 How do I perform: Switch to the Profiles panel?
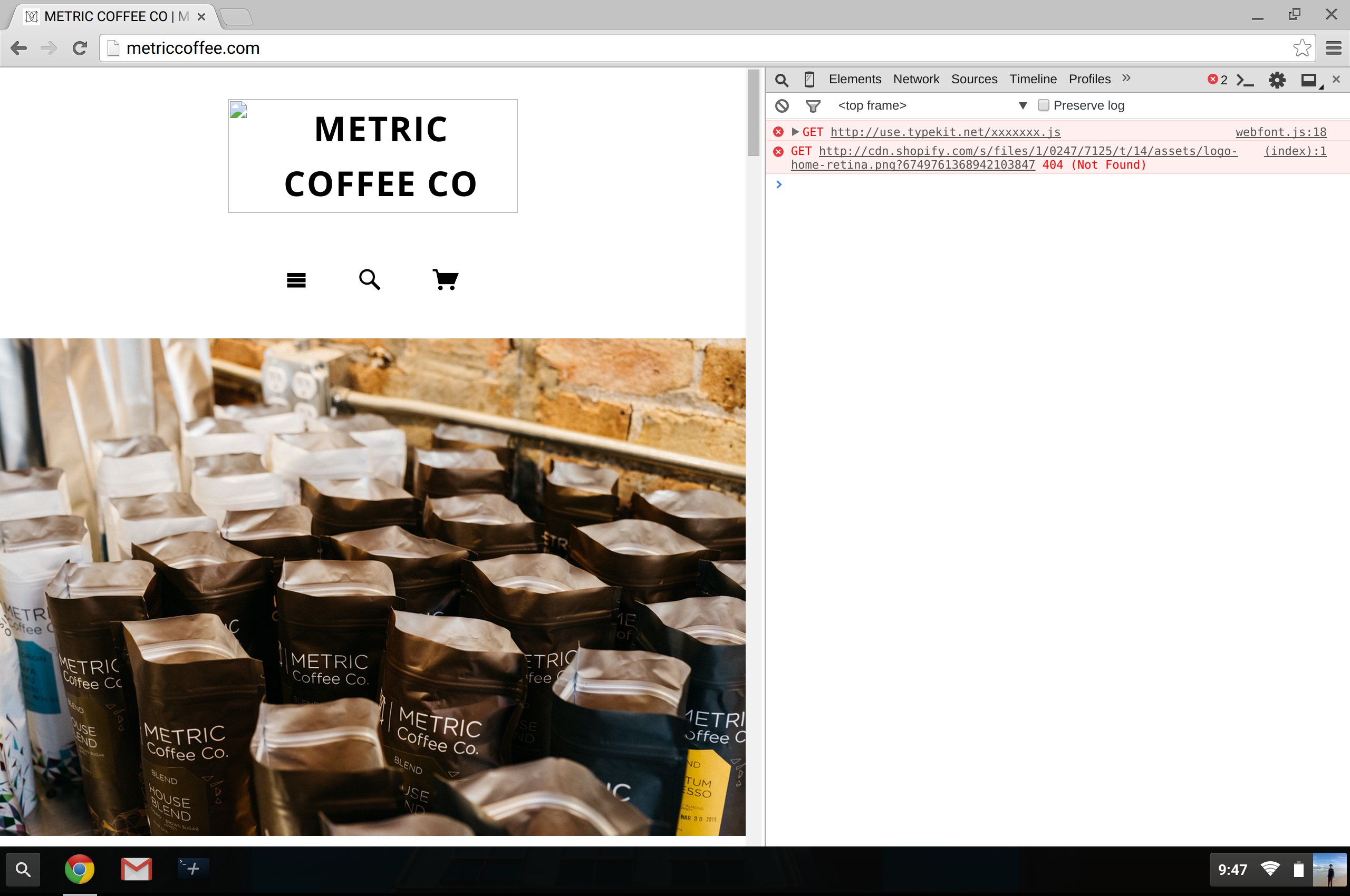point(1090,80)
